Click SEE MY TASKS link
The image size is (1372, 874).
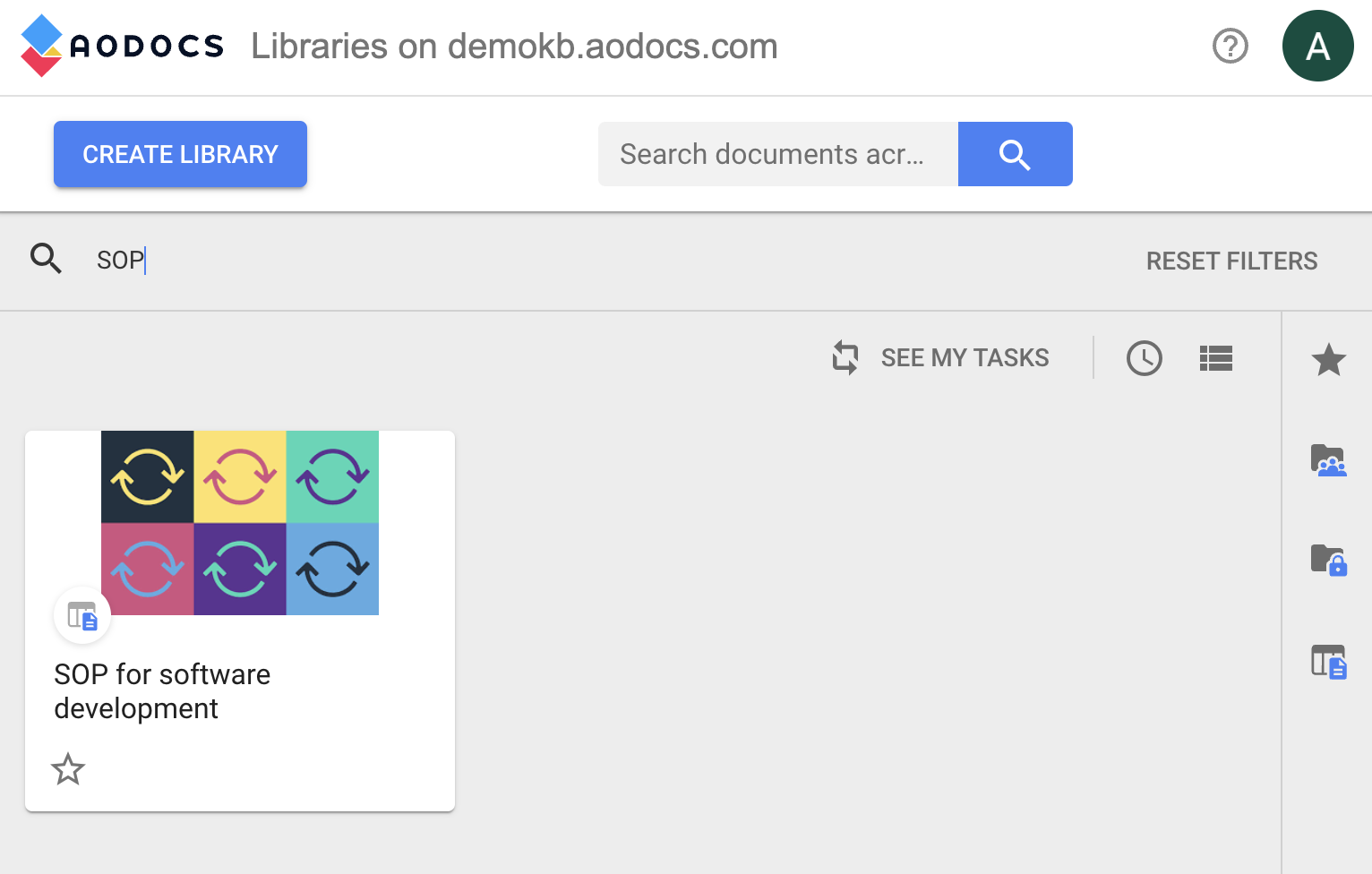point(965,357)
